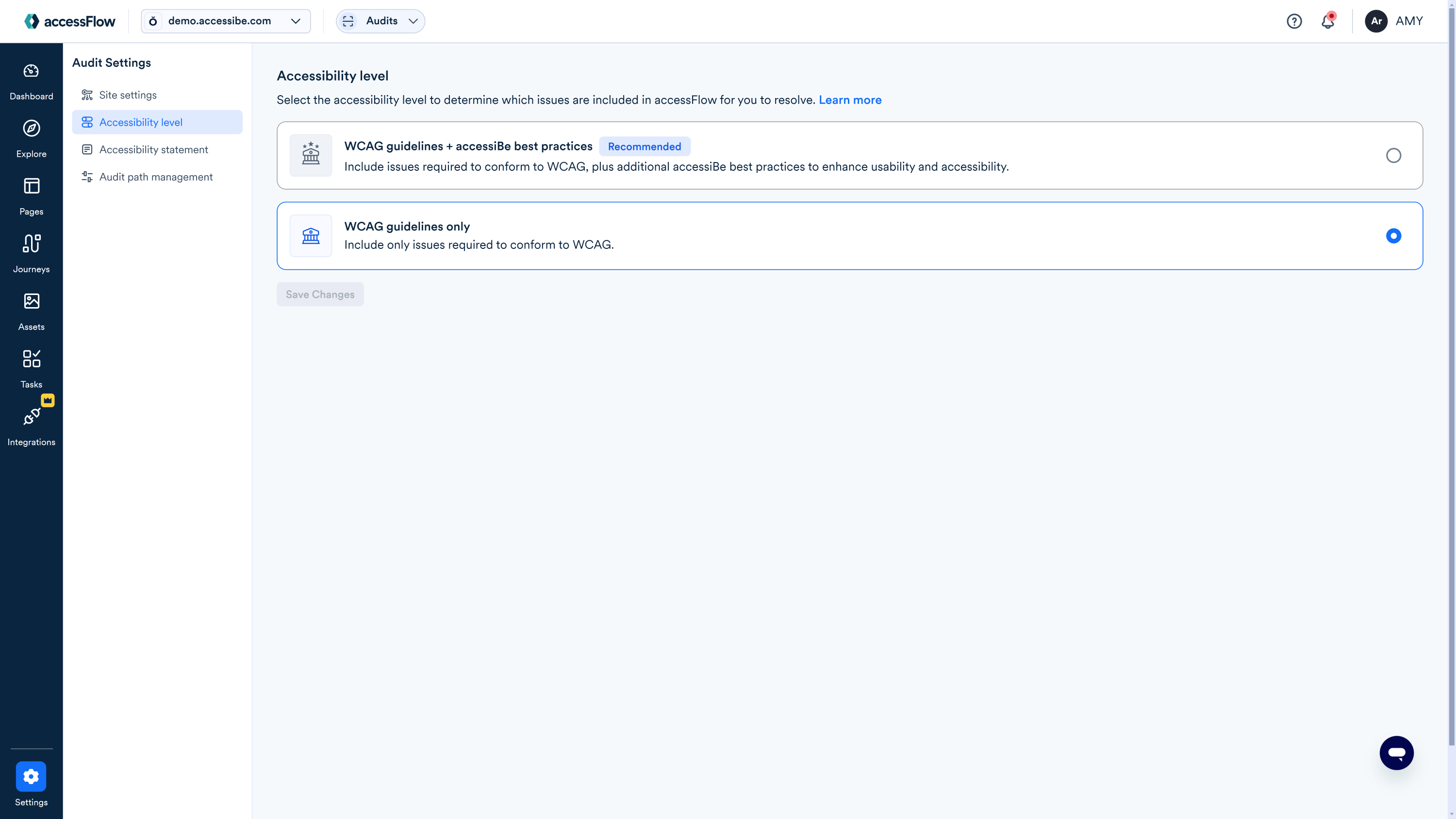Click the Learn more link
Screen dimensions: 1456x819
850,99
